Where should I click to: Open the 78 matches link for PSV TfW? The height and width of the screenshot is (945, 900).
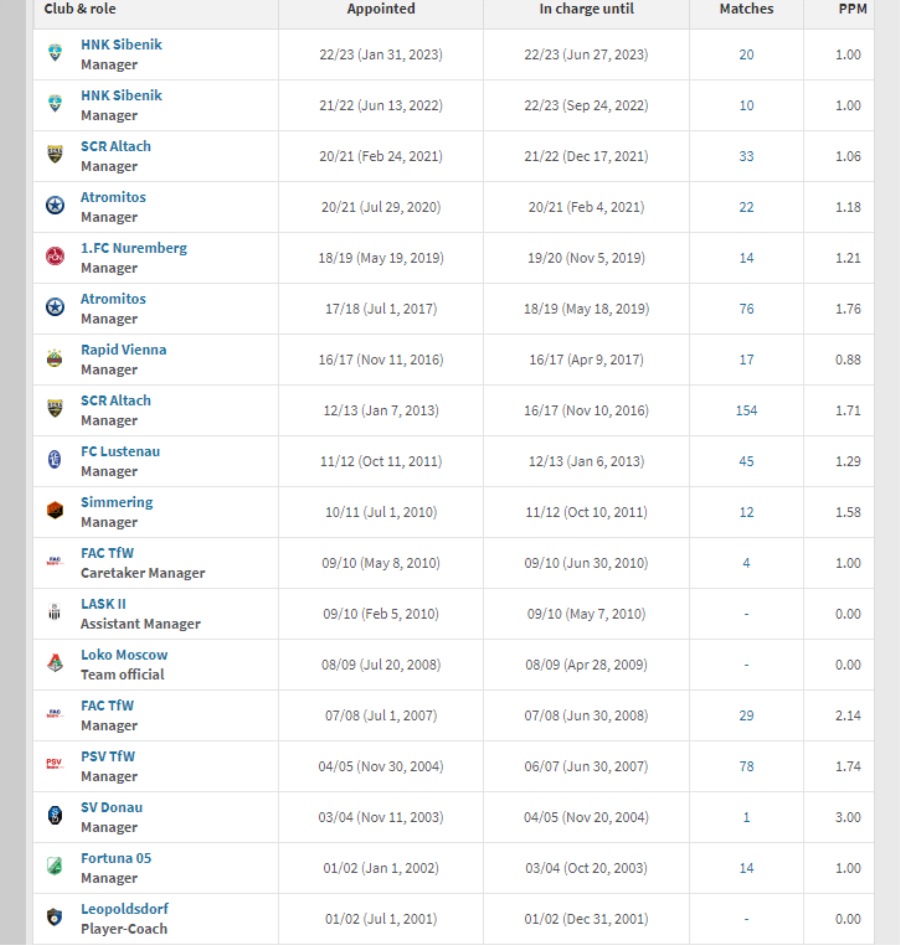click(746, 766)
